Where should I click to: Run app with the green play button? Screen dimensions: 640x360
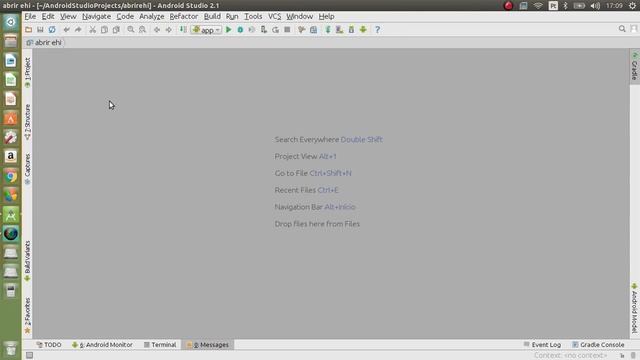pos(229,29)
